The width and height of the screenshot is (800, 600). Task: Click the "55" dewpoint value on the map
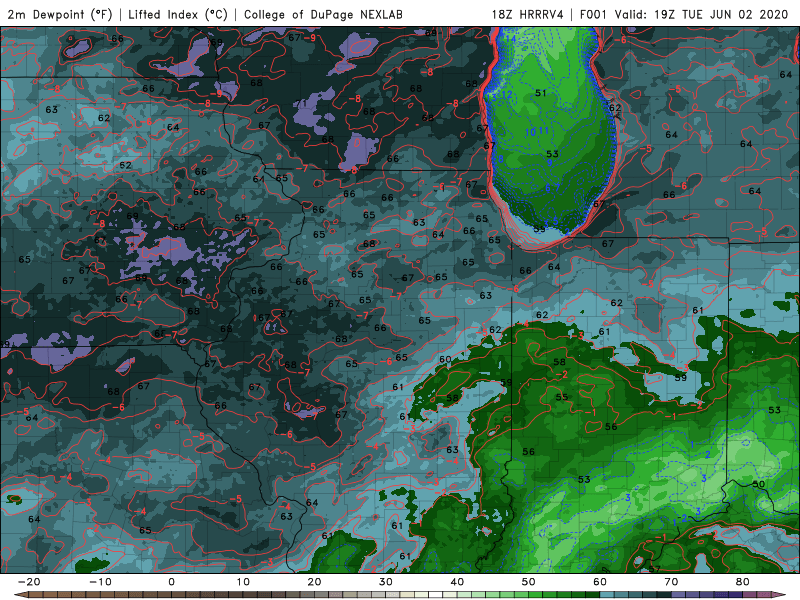pyautogui.click(x=562, y=397)
